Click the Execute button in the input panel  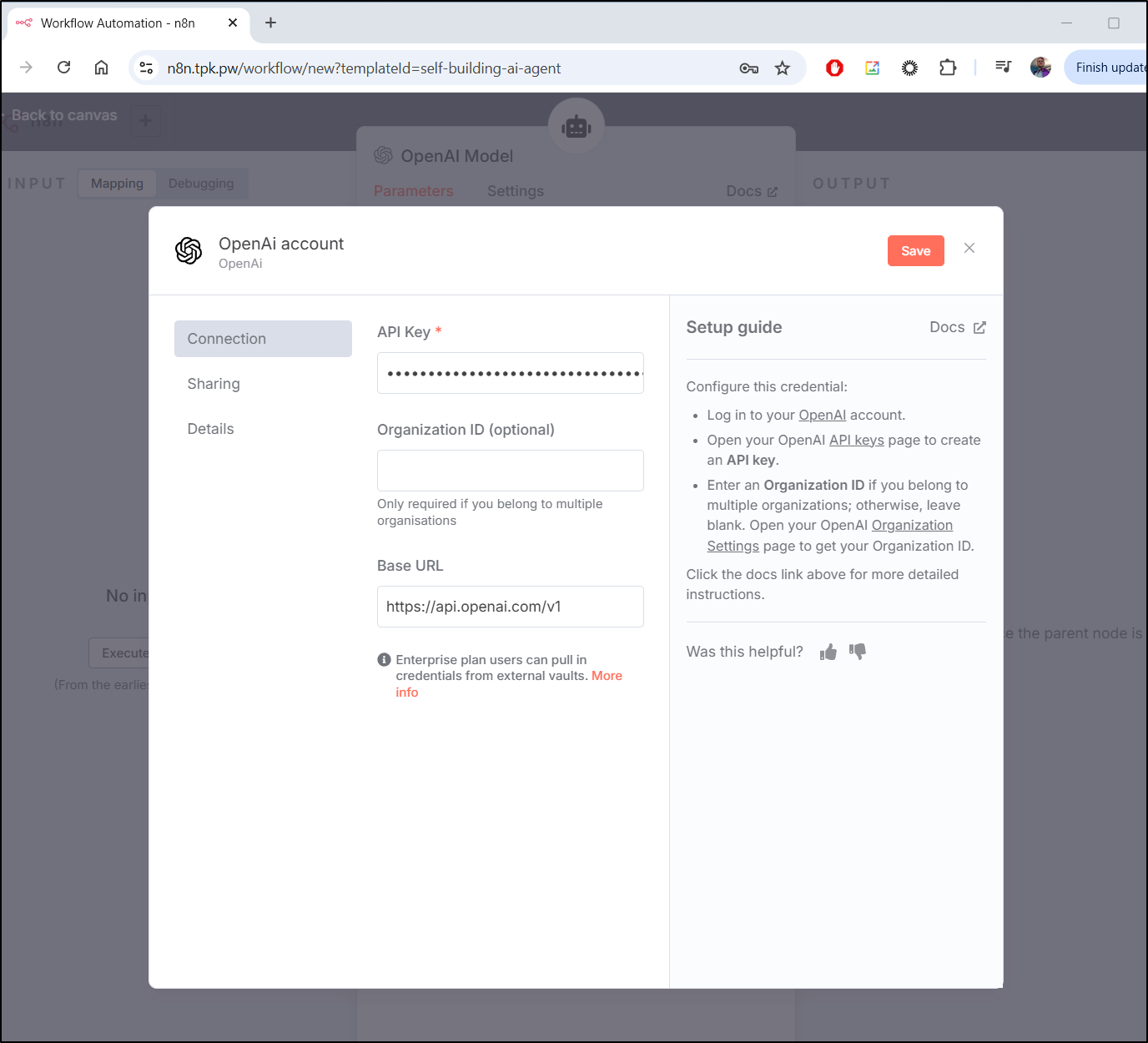(x=119, y=653)
